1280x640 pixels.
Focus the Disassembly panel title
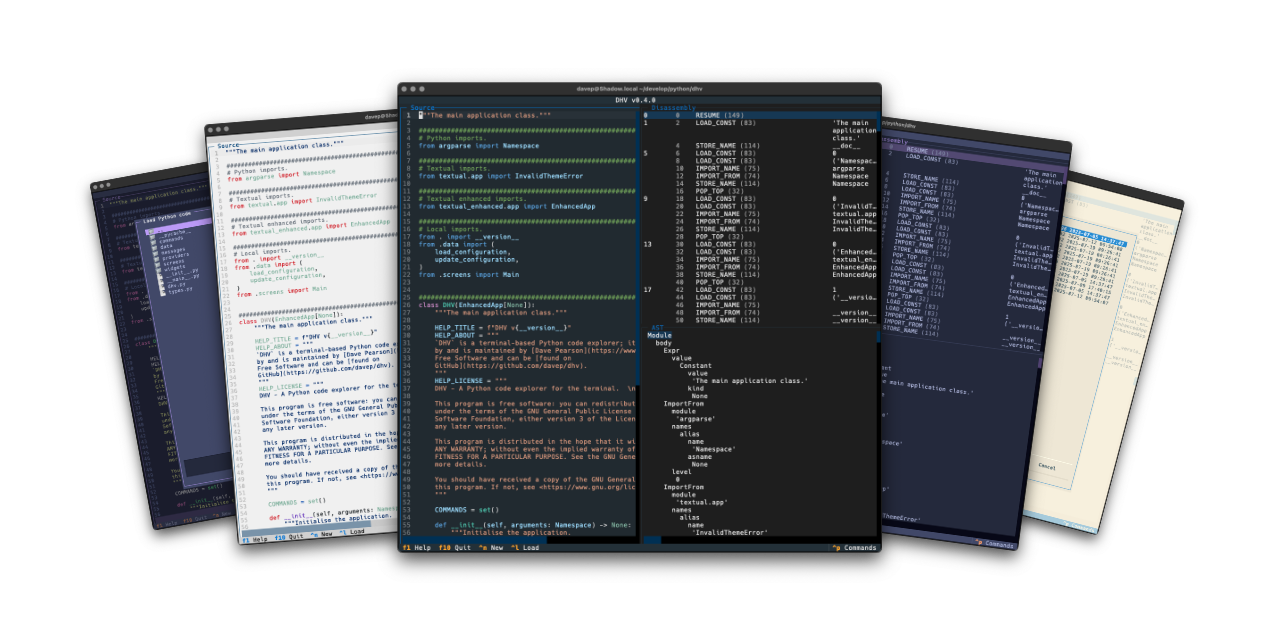[x=673, y=107]
